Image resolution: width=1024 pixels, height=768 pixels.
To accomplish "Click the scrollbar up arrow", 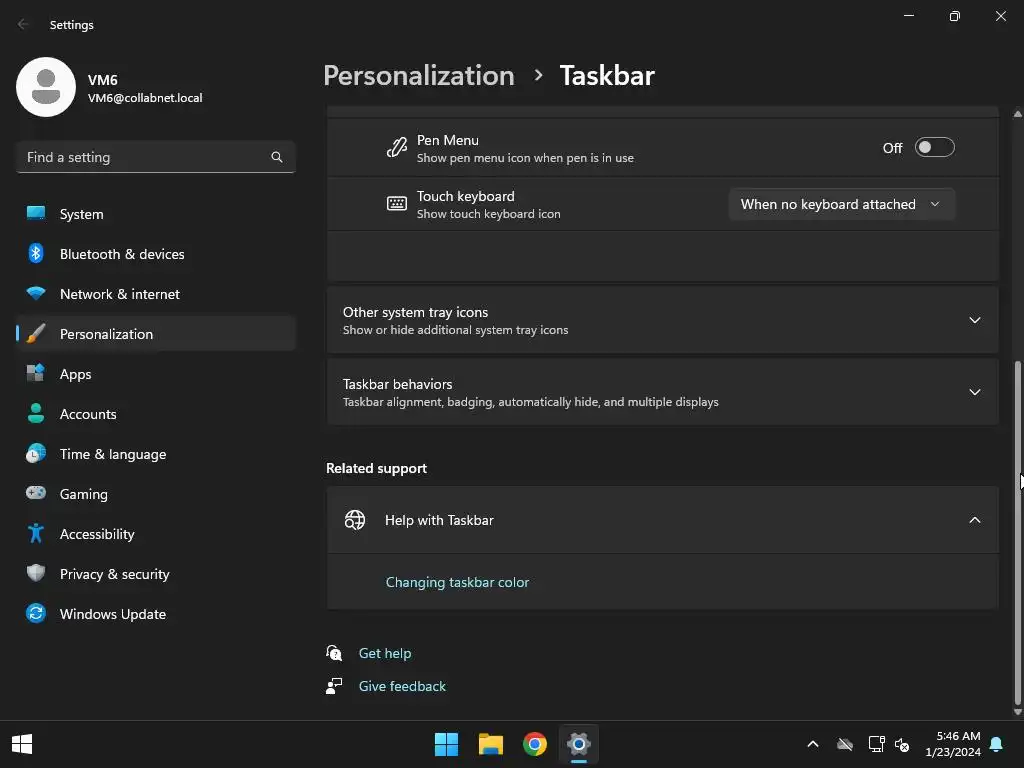I will (1017, 114).
